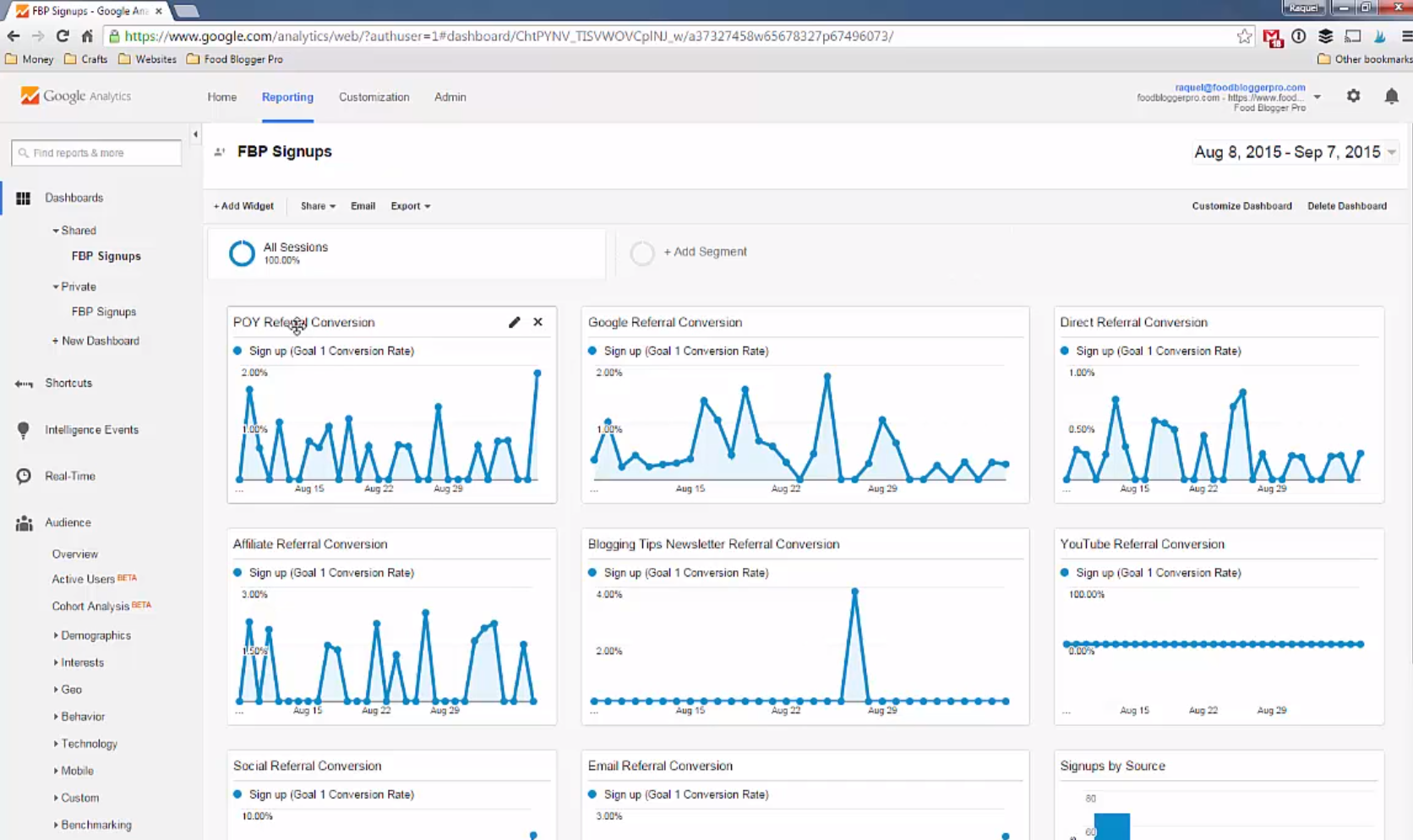The width and height of the screenshot is (1413, 840).
Task: Open the account selector dropdown arrow
Action: [1317, 97]
